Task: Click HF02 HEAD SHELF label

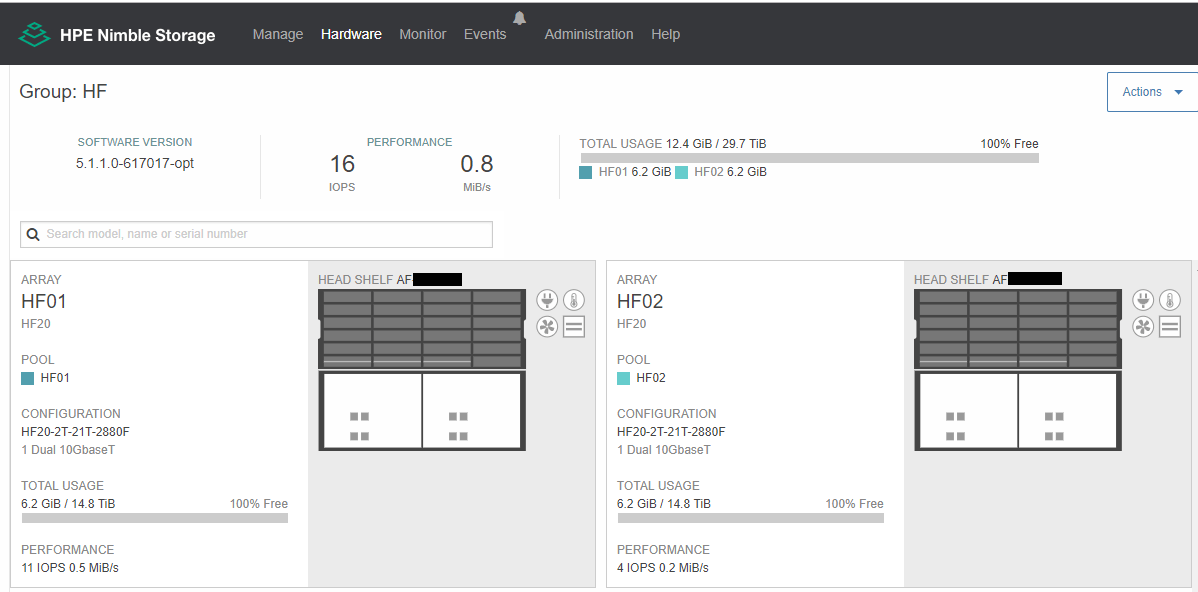Action: pos(951,280)
